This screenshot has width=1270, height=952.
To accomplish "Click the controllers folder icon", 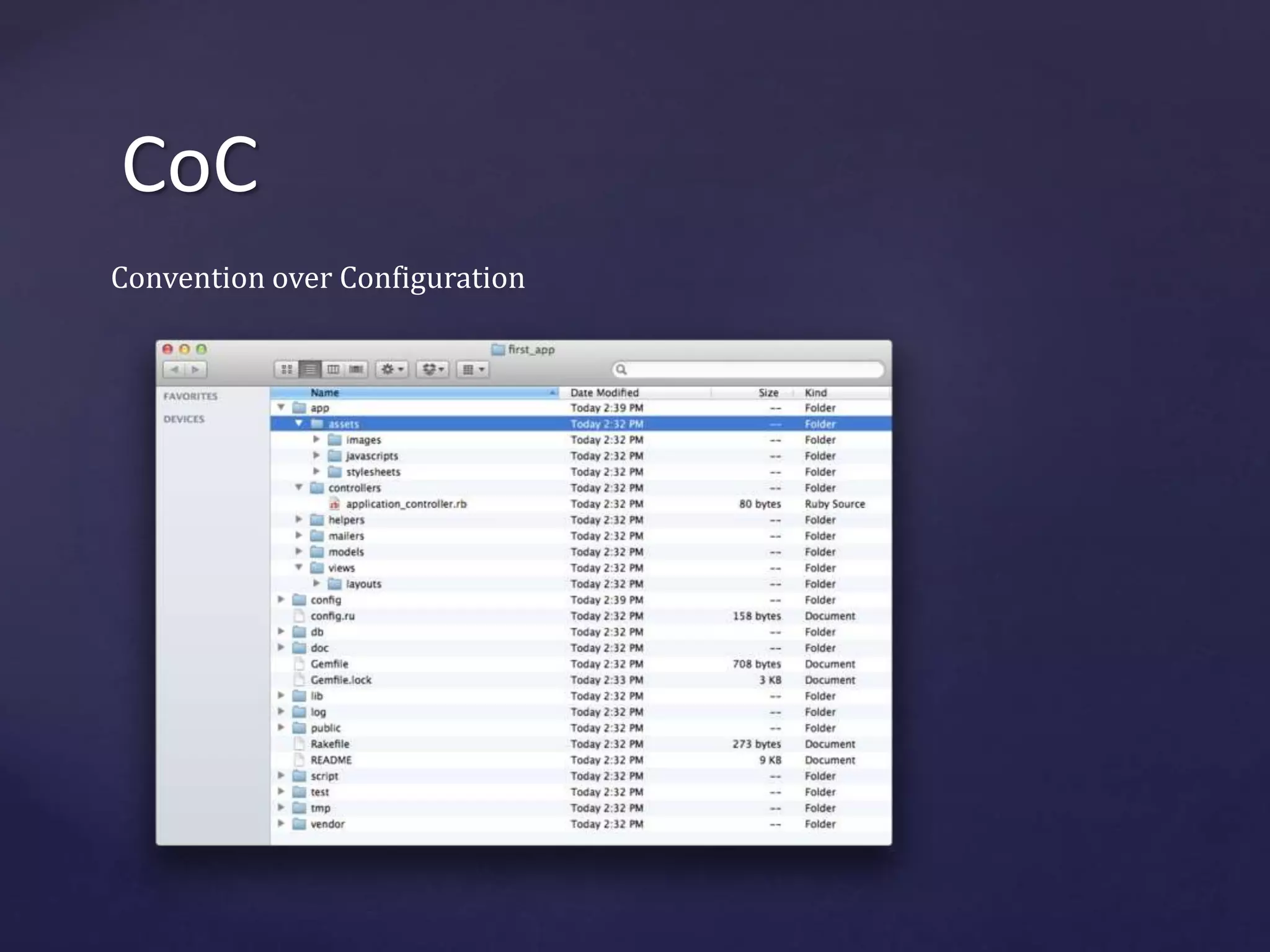I will point(317,488).
